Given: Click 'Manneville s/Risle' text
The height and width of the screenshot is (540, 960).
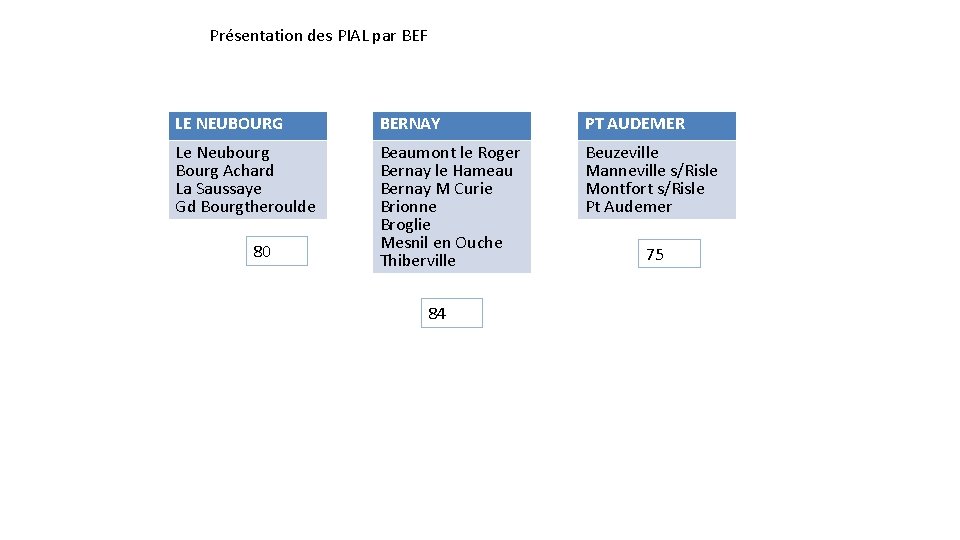Looking at the screenshot, I should (651, 171).
